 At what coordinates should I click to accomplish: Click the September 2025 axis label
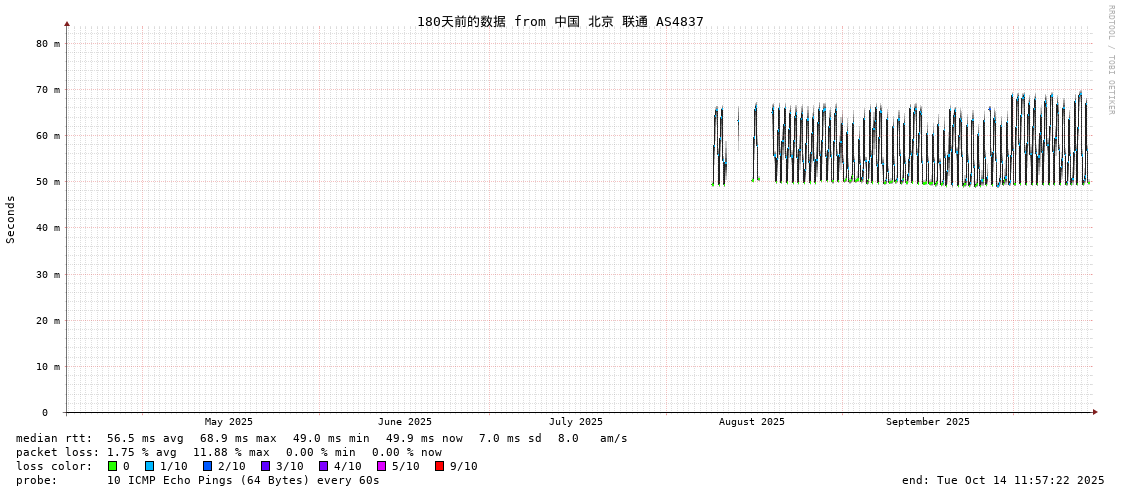[928, 422]
